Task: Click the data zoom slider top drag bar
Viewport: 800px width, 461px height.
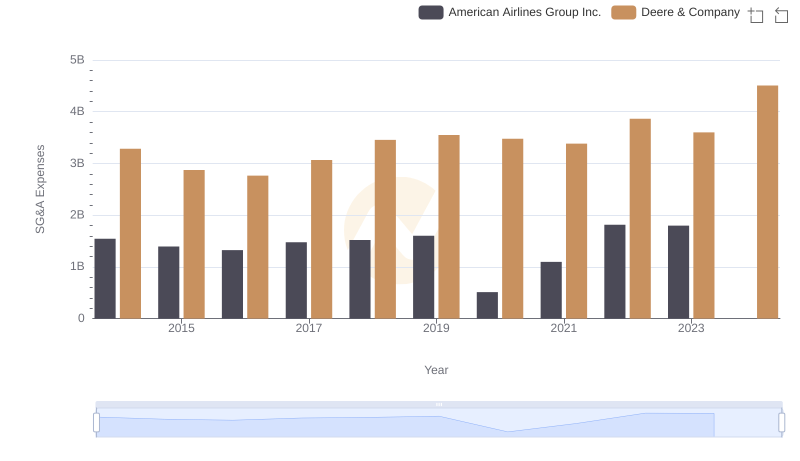Action: point(439,404)
